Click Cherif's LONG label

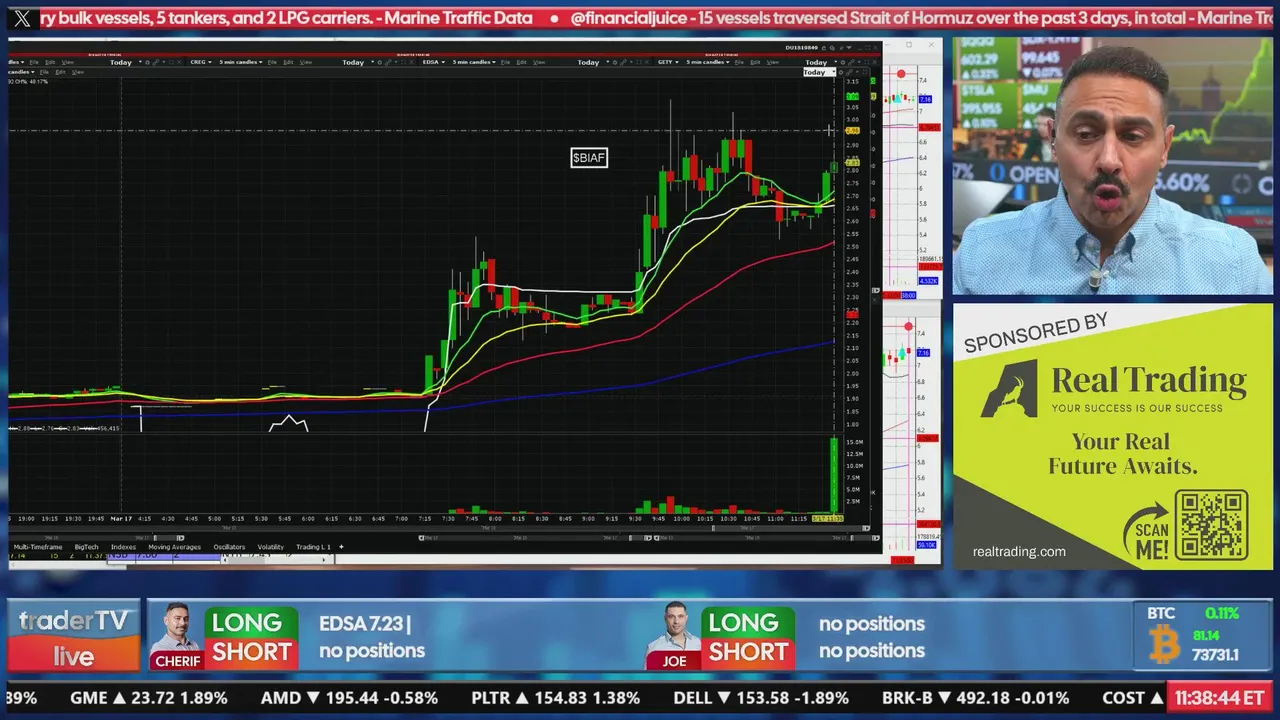coord(246,623)
